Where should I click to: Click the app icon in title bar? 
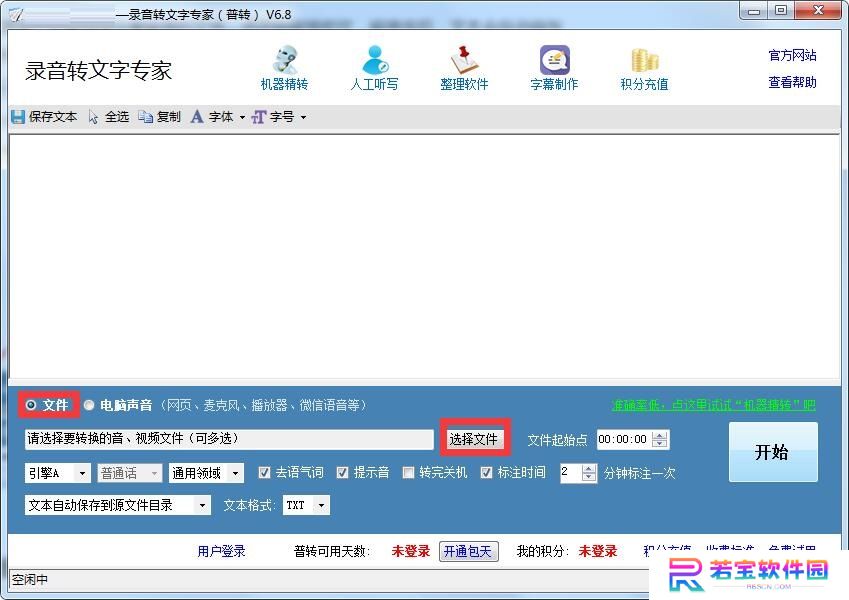15,14
